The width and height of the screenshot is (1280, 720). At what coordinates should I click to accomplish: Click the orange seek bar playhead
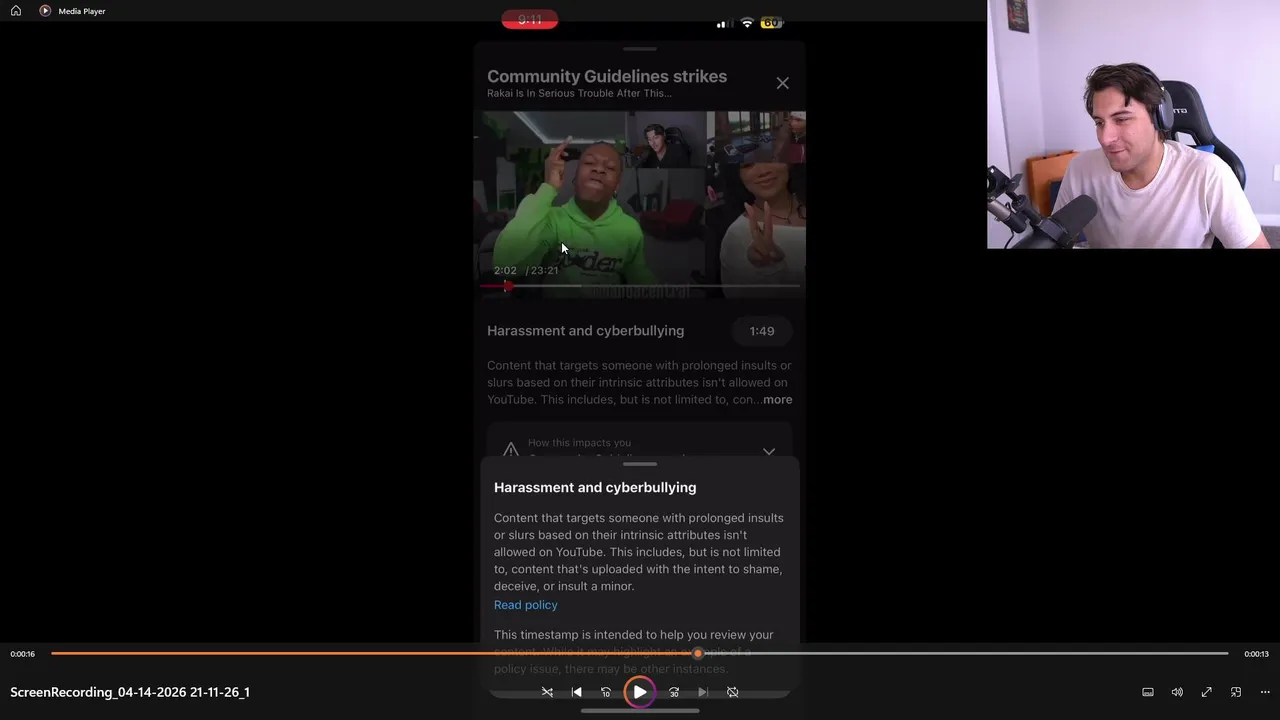pyautogui.click(x=698, y=653)
